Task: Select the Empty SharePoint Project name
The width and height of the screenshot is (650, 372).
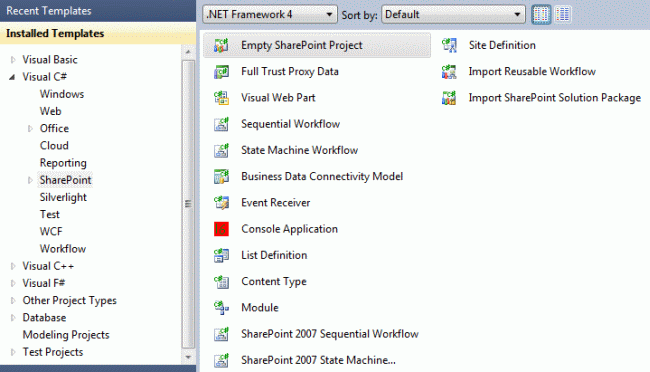Action: (x=302, y=45)
